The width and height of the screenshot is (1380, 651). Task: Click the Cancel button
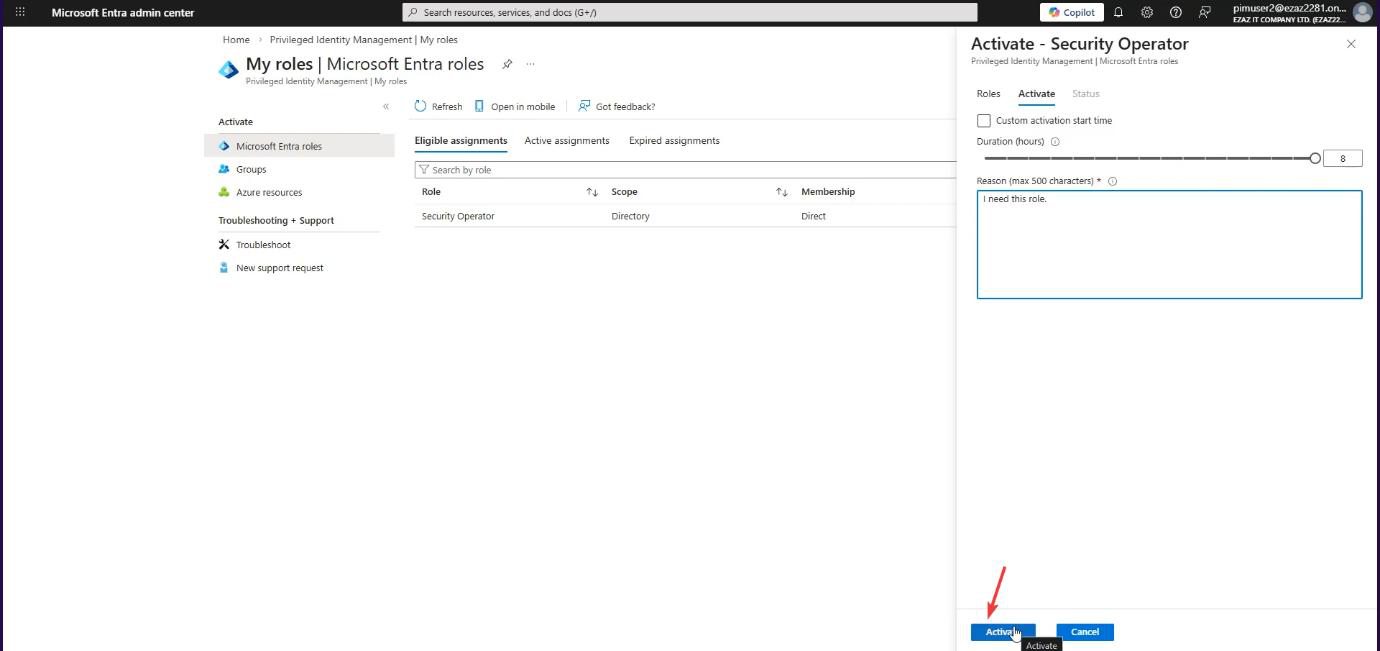[x=1085, y=632]
